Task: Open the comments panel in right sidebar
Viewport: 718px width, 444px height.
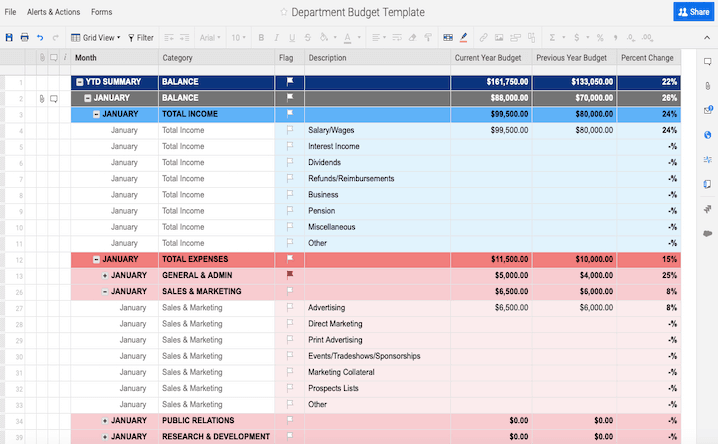Action: [707, 62]
